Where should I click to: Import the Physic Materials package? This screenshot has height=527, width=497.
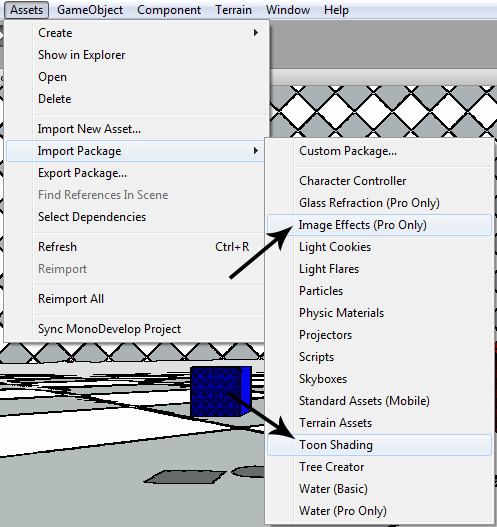[379, 313]
